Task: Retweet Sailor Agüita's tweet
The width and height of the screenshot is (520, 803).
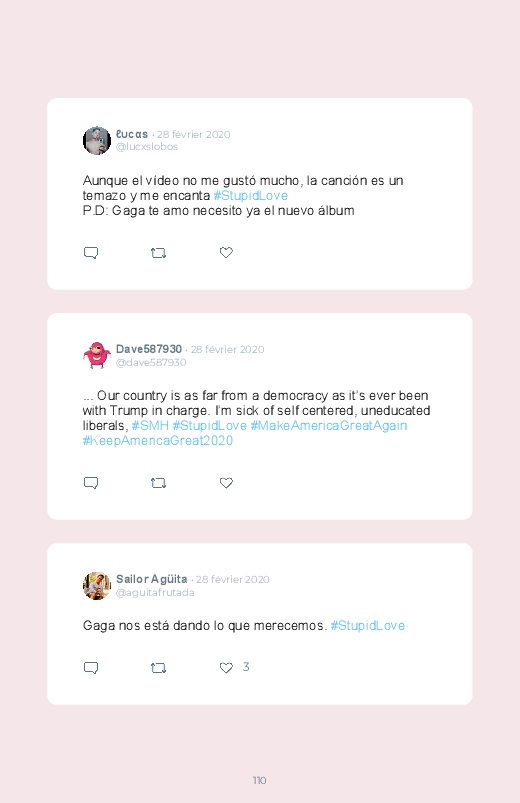Action: pyautogui.click(x=158, y=668)
